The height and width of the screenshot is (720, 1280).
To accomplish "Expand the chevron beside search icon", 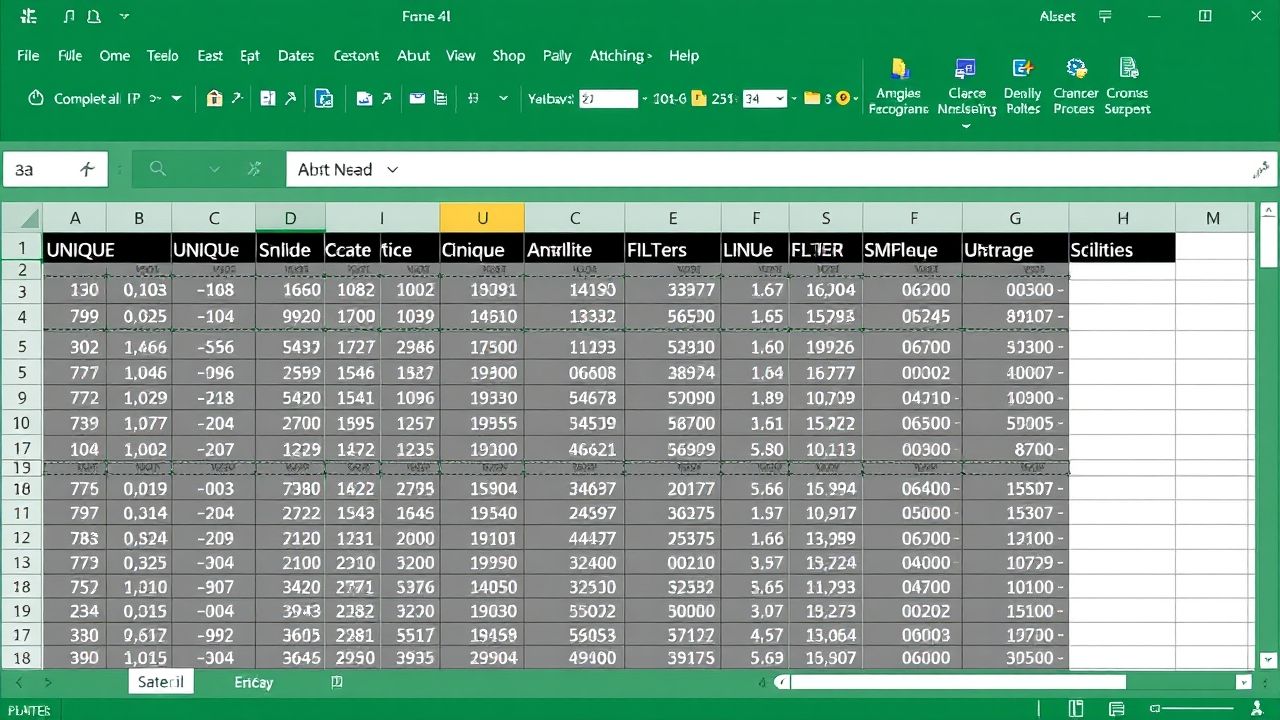I will (x=213, y=170).
